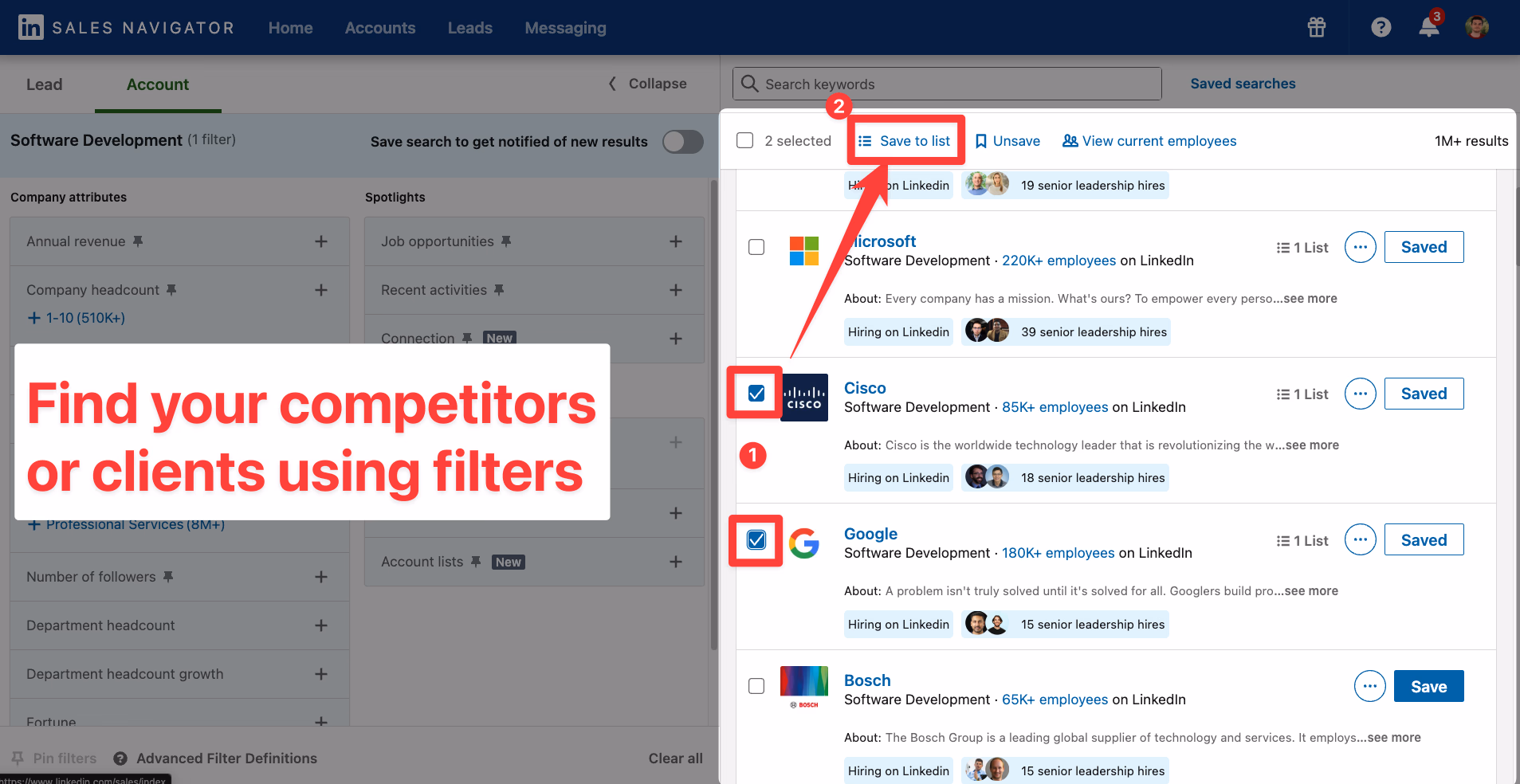The height and width of the screenshot is (784, 1520).
Task: Click Save to list button
Action: 904,141
